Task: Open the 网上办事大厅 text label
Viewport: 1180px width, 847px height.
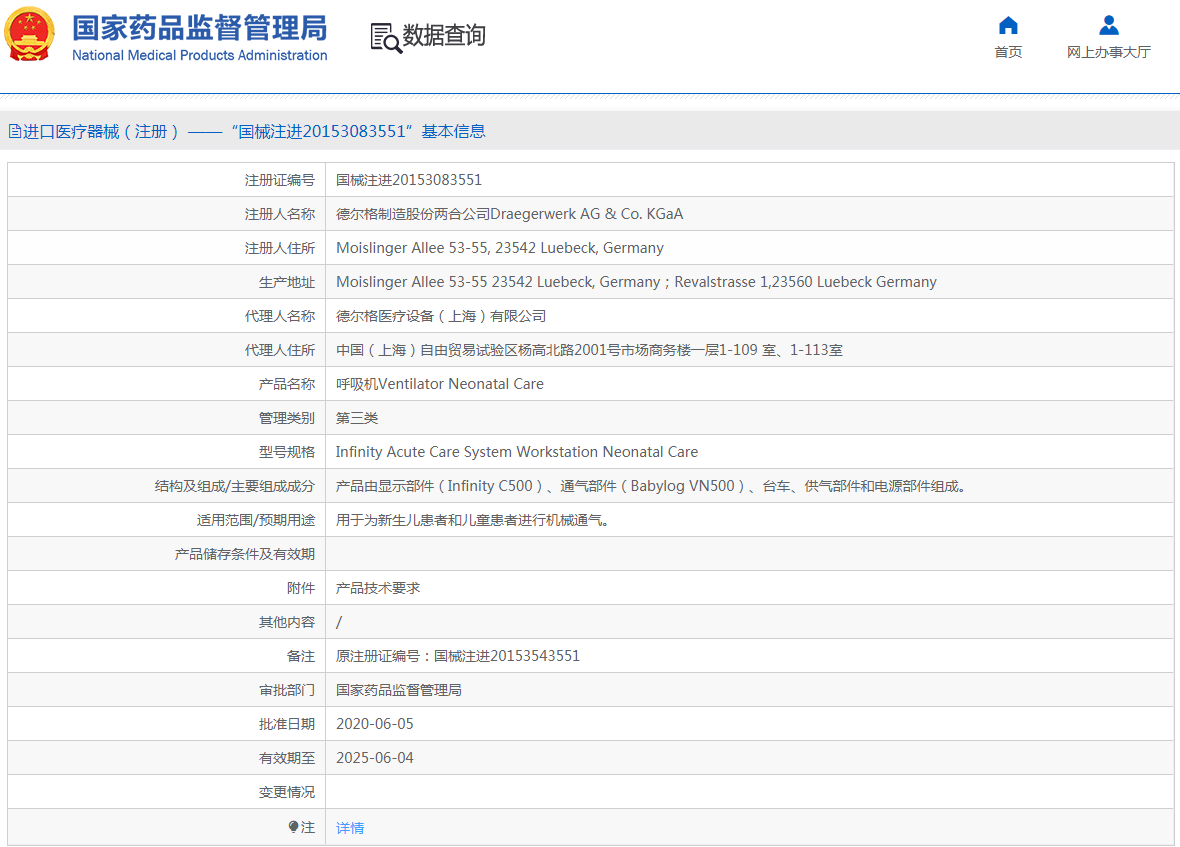Action: (1108, 52)
